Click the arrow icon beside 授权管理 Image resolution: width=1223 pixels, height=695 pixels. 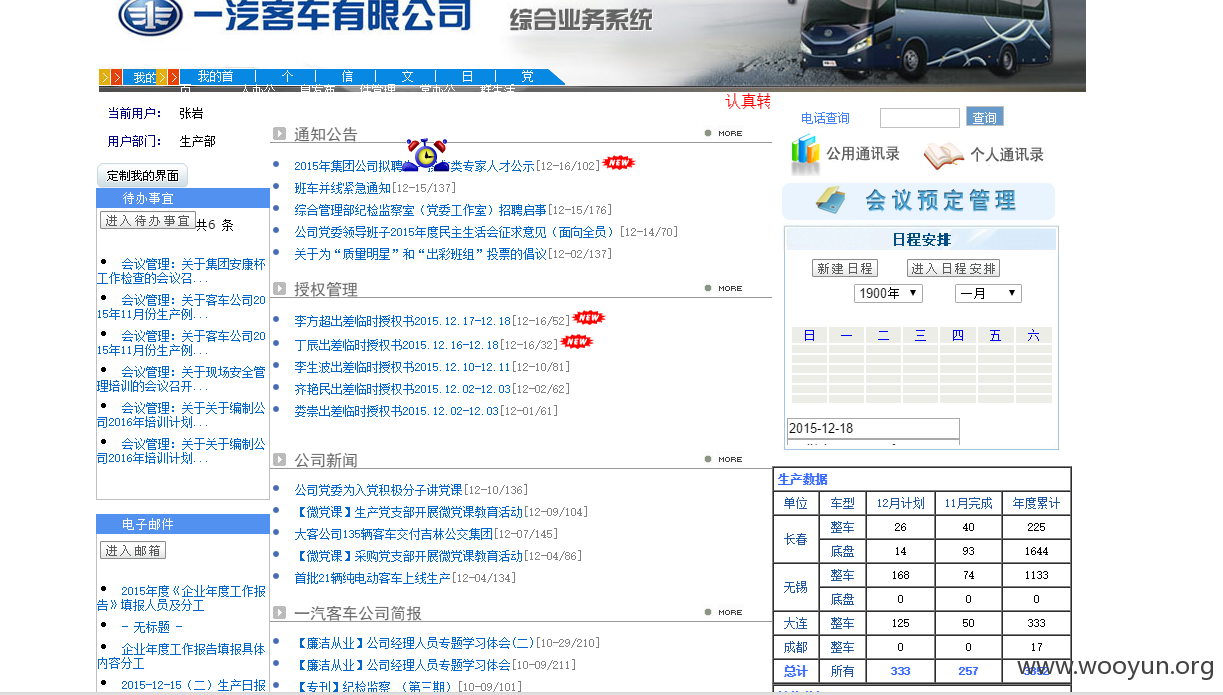coord(279,289)
